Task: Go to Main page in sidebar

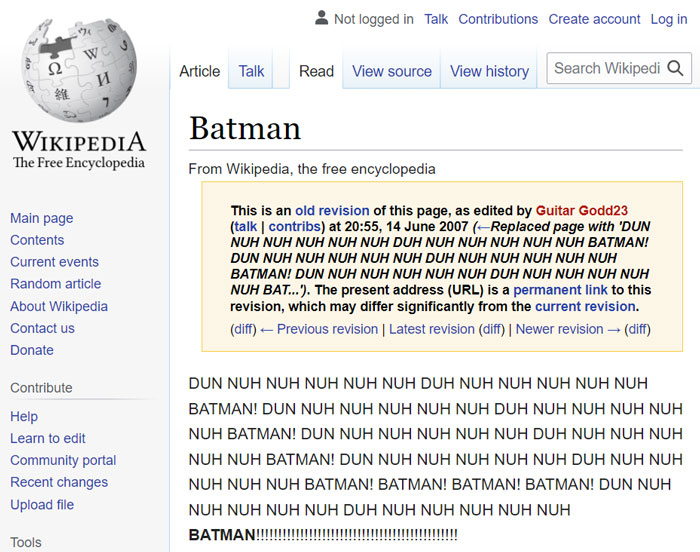Action: (x=41, y=218)
